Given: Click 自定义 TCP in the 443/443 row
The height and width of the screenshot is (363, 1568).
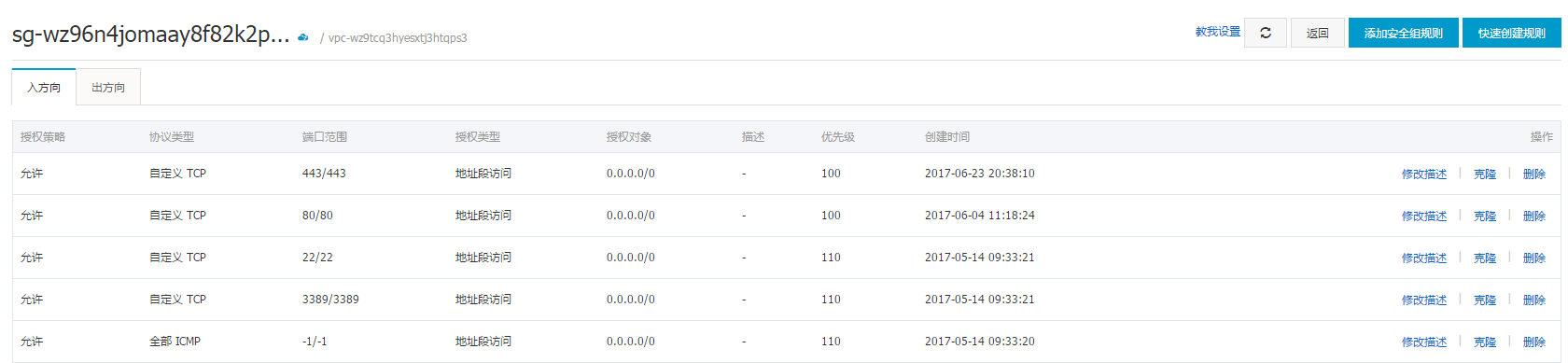Looking at the screenshot, I should click(x=177, y=174).
